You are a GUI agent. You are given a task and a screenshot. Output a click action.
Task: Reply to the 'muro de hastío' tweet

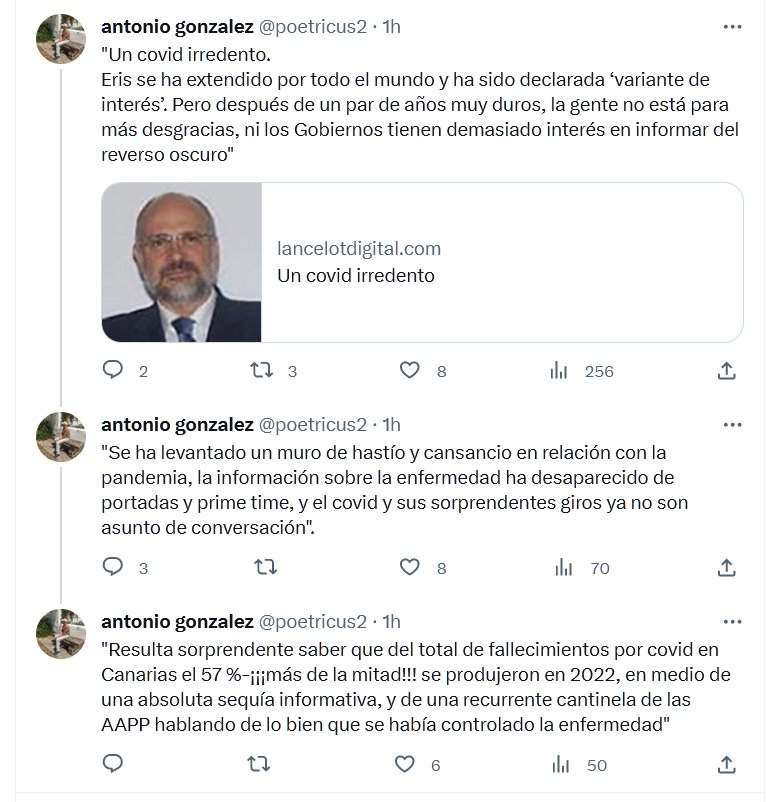tap(113, 568)
